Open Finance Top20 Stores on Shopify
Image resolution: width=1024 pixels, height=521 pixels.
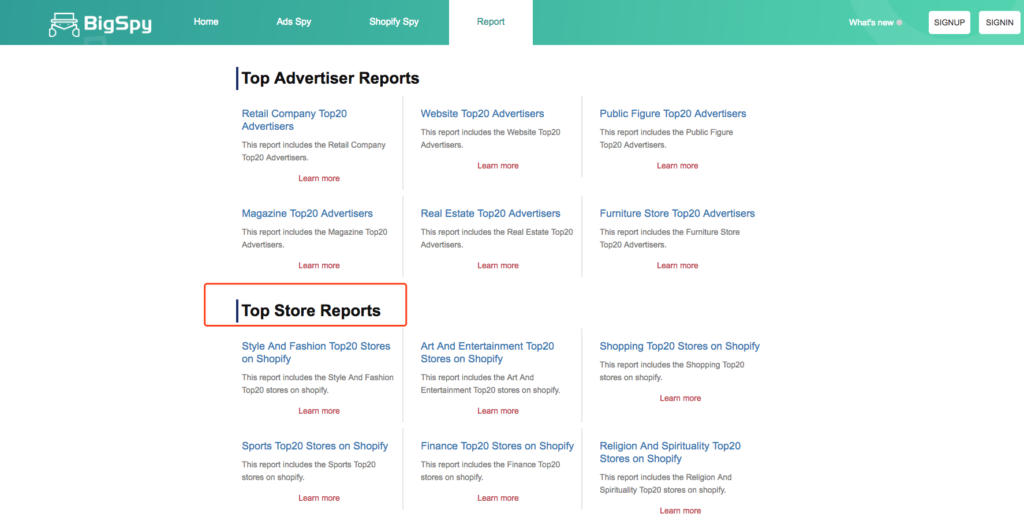[x=497, y=446]
